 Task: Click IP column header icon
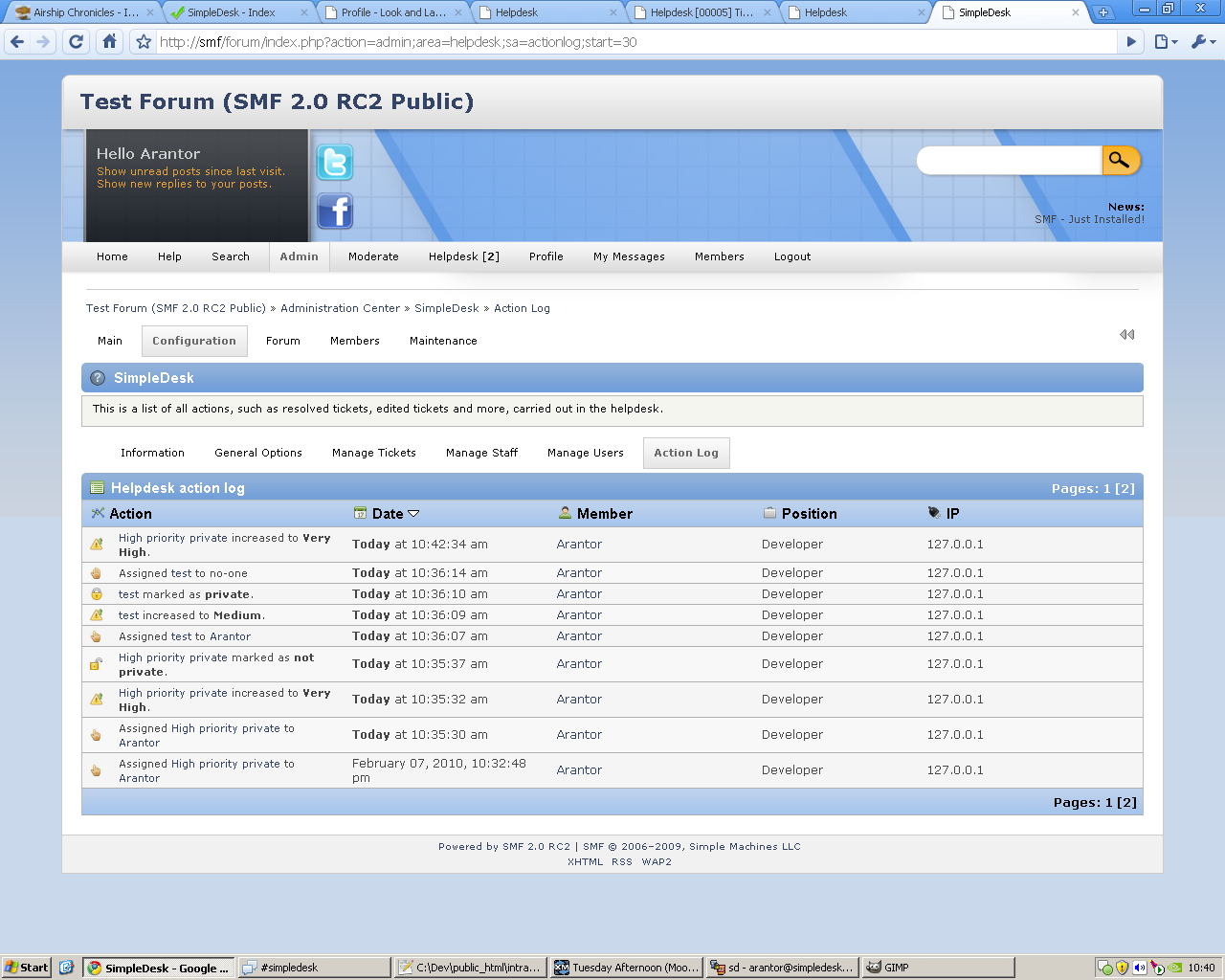(x=934, y=513)
